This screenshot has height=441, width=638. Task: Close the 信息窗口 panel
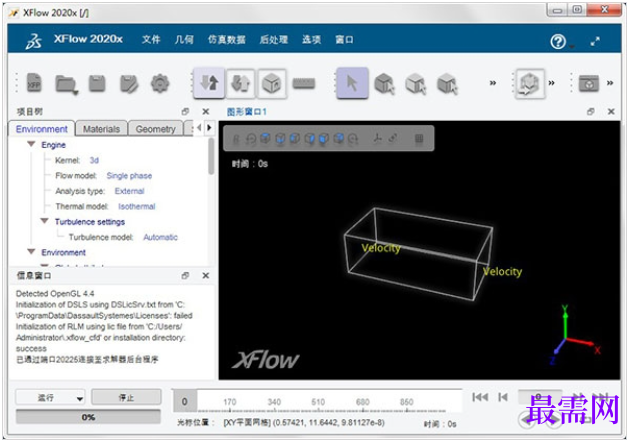(206, 275)
